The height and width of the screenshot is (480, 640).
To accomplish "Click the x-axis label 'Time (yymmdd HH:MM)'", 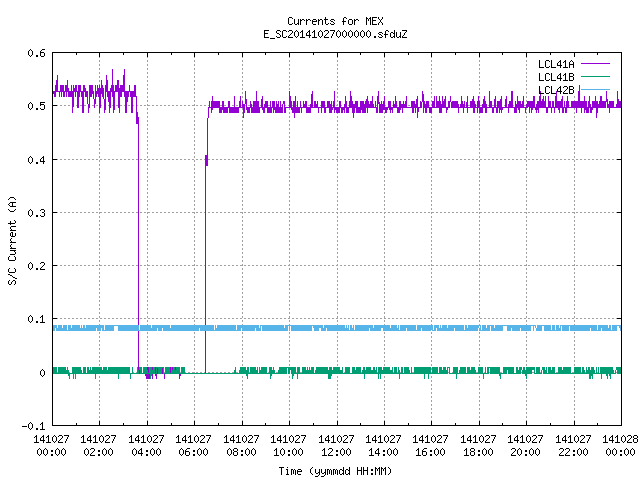I will (335, 471).
